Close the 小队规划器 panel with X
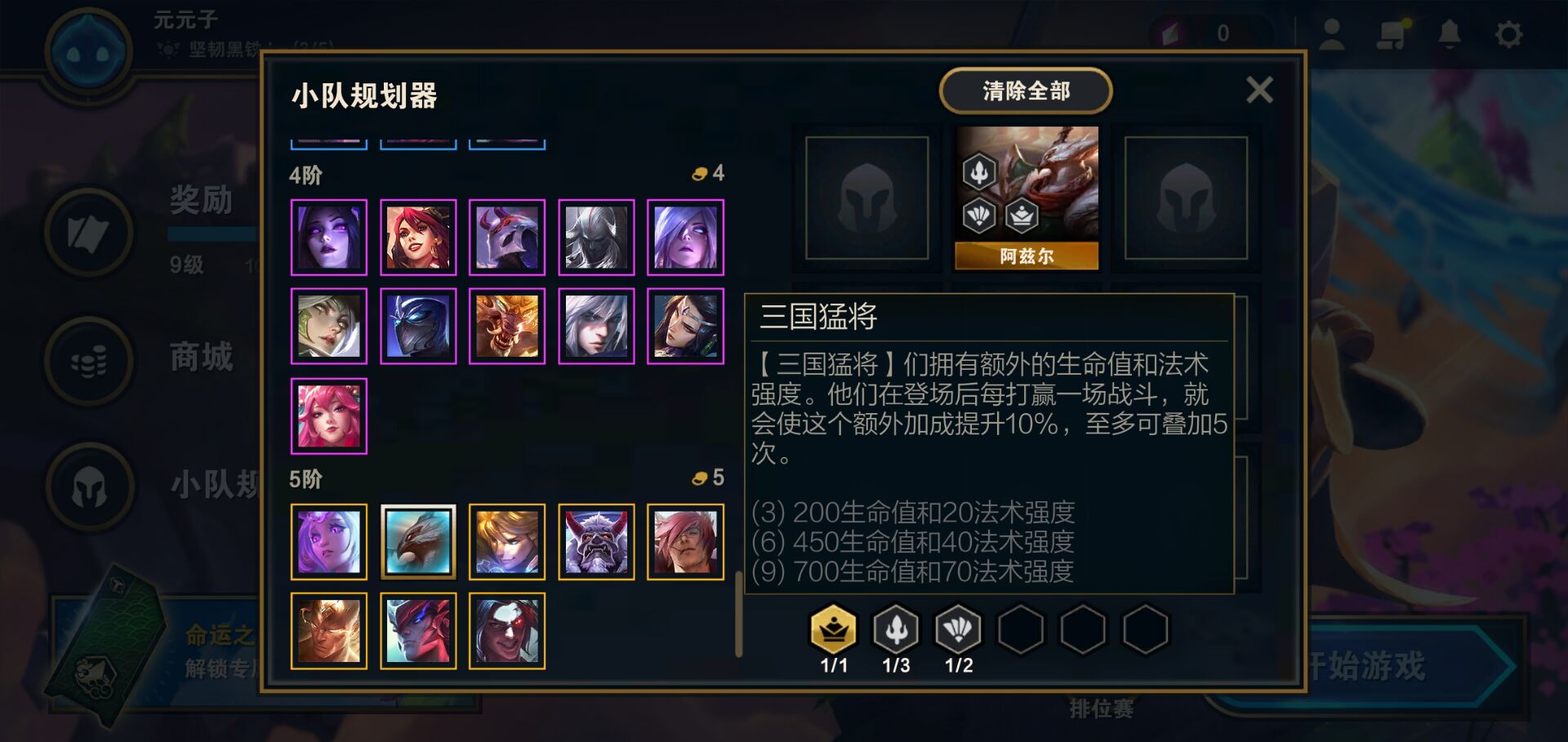1568x742 pixels. (1259, 90)
